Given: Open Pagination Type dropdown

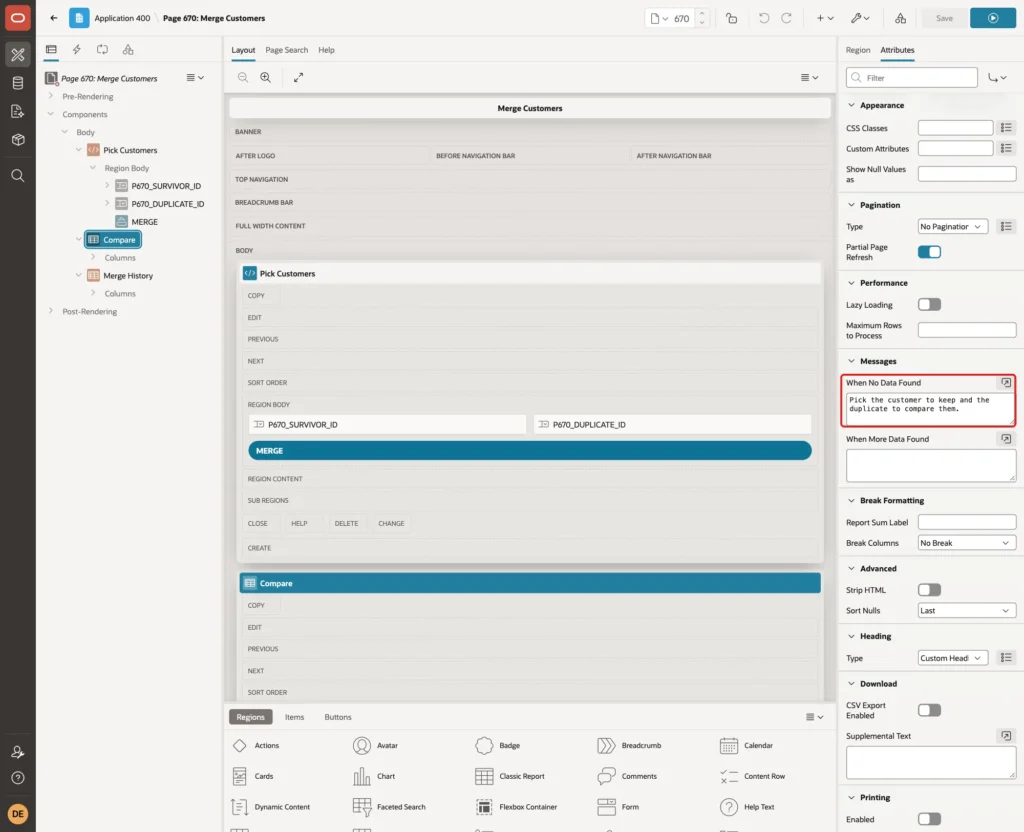Looking at the screenshot, I should [x=952, y=227].
